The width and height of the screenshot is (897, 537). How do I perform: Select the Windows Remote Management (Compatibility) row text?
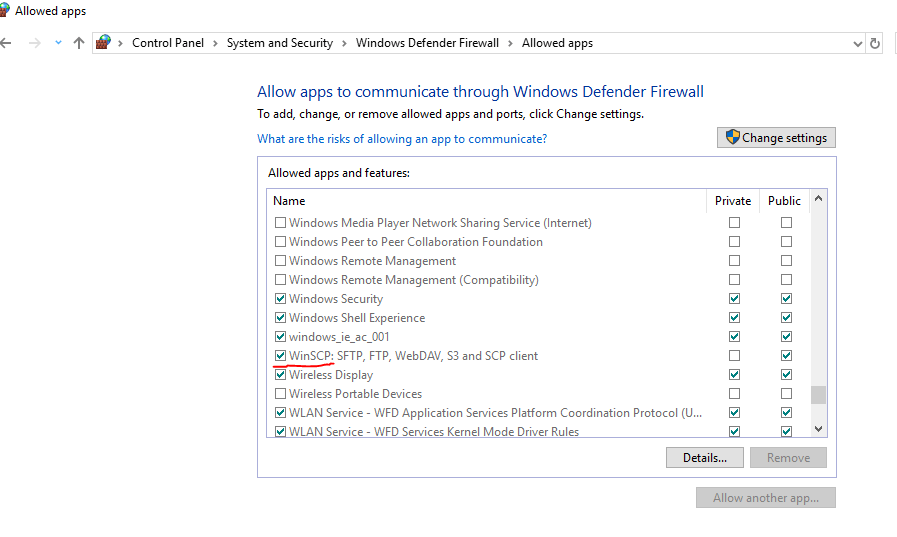tap(414, 280)
